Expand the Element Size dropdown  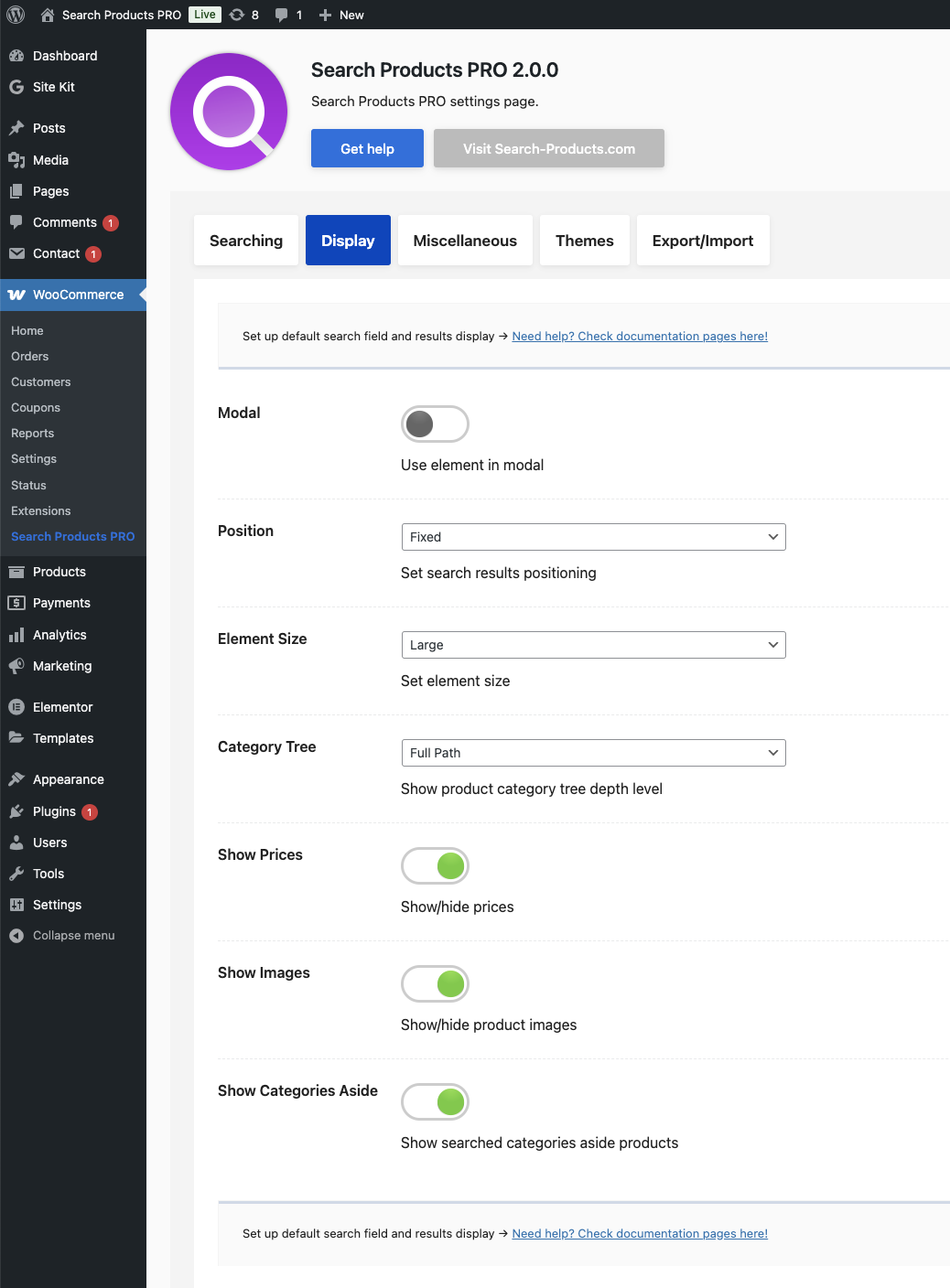click(x=593, y=645)
